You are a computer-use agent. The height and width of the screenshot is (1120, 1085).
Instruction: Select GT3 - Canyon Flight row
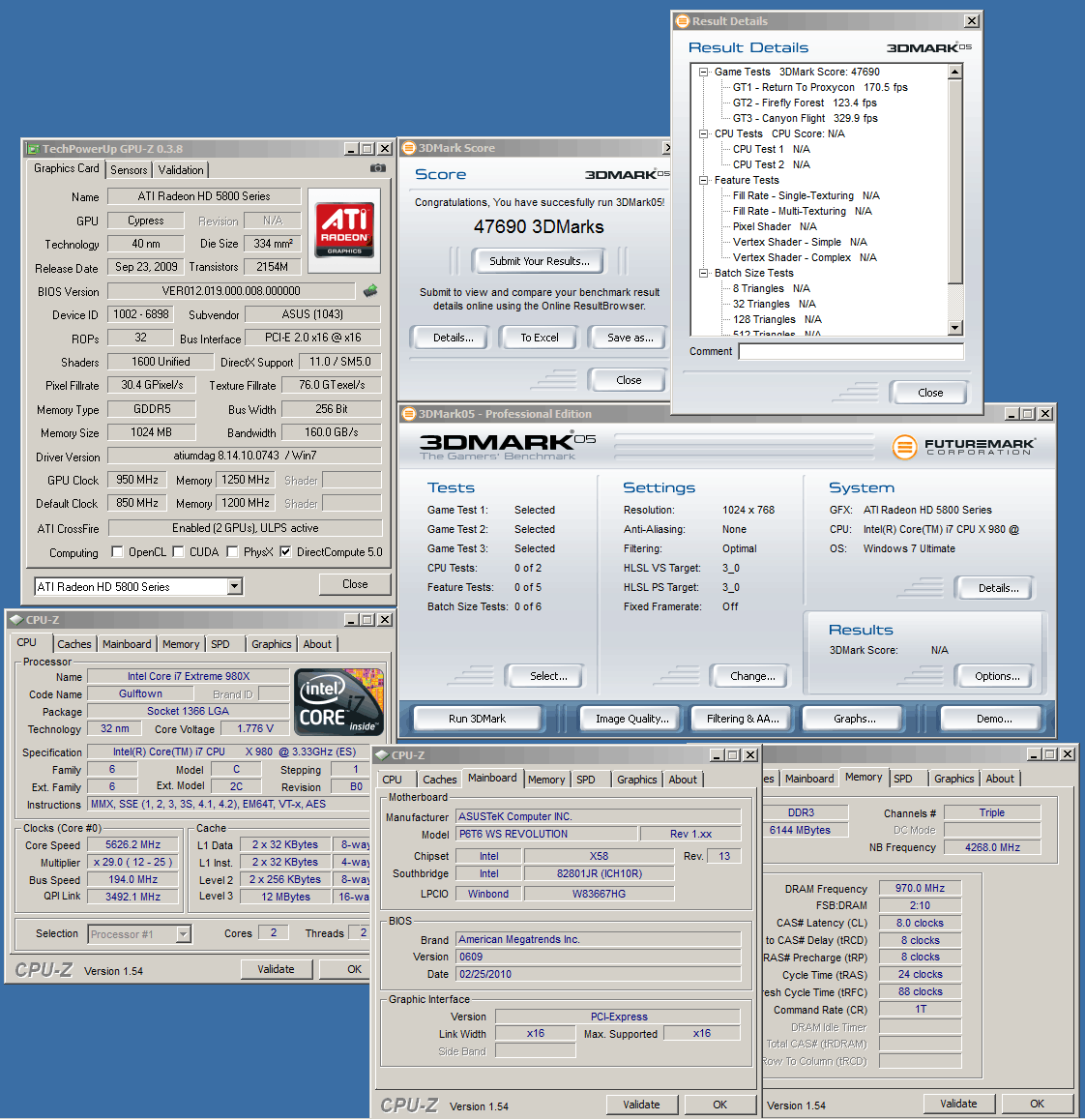(x=805, y=118)
